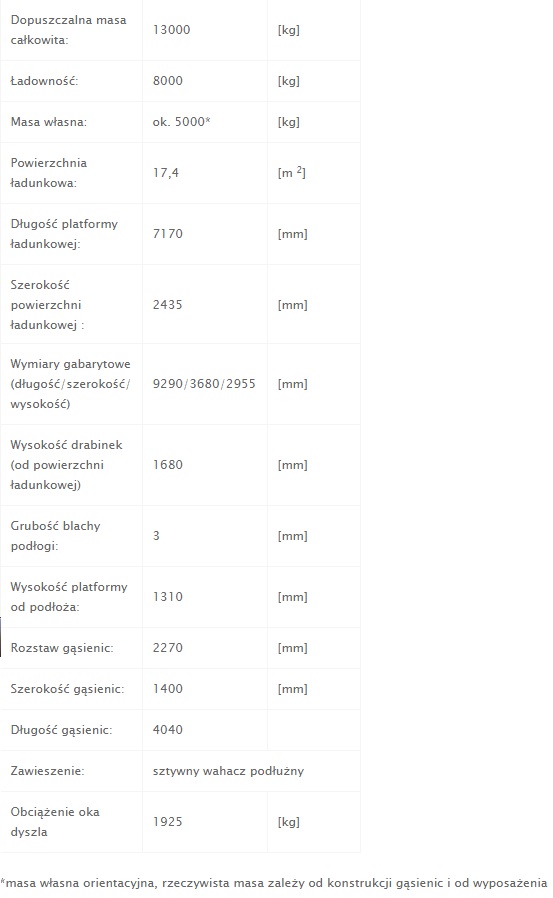The width and height of the screenshot is (553, 898).
Task: Select the Grubość blachy podłogi label
Action: click(x=56, y=536)
